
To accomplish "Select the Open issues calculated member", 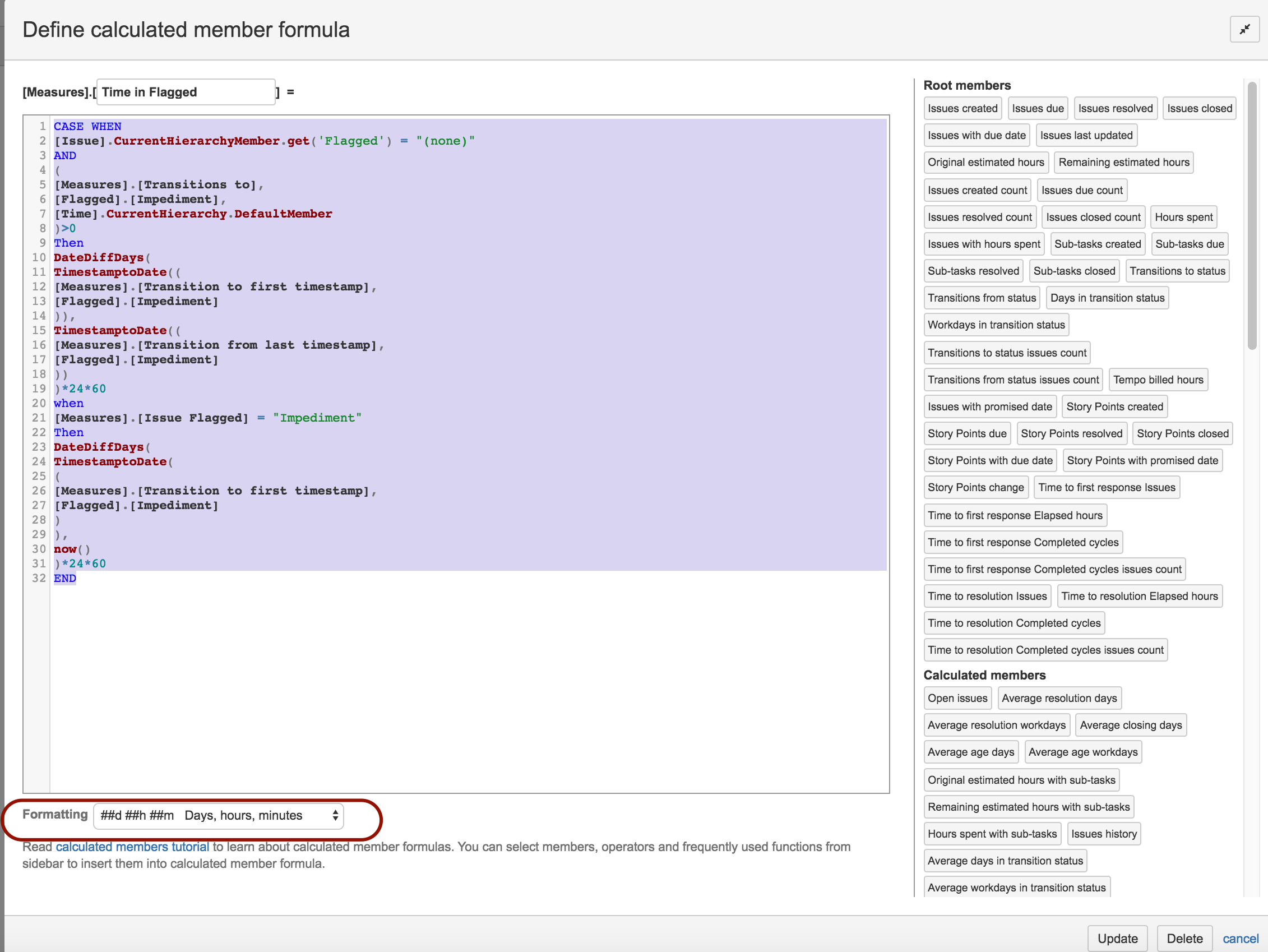I will pyautogui.click(x=957, y=698).
